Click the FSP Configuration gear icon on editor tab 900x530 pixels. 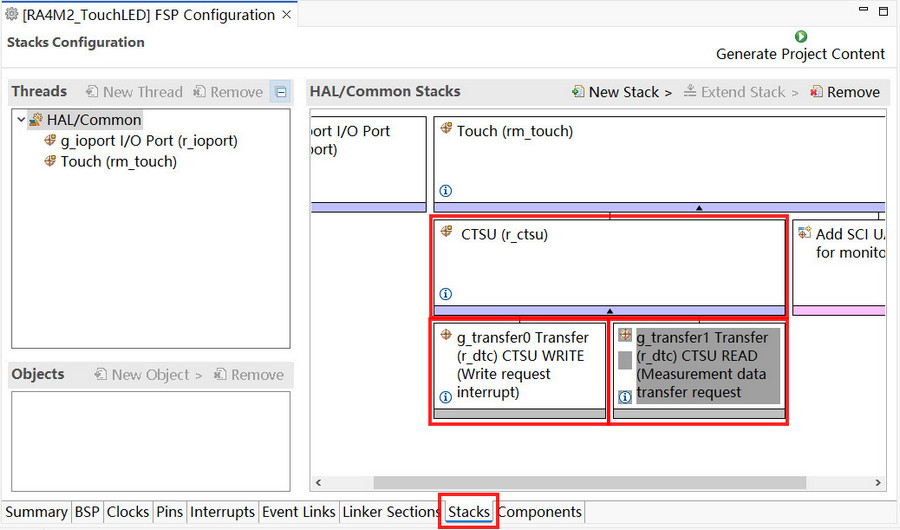11,14
